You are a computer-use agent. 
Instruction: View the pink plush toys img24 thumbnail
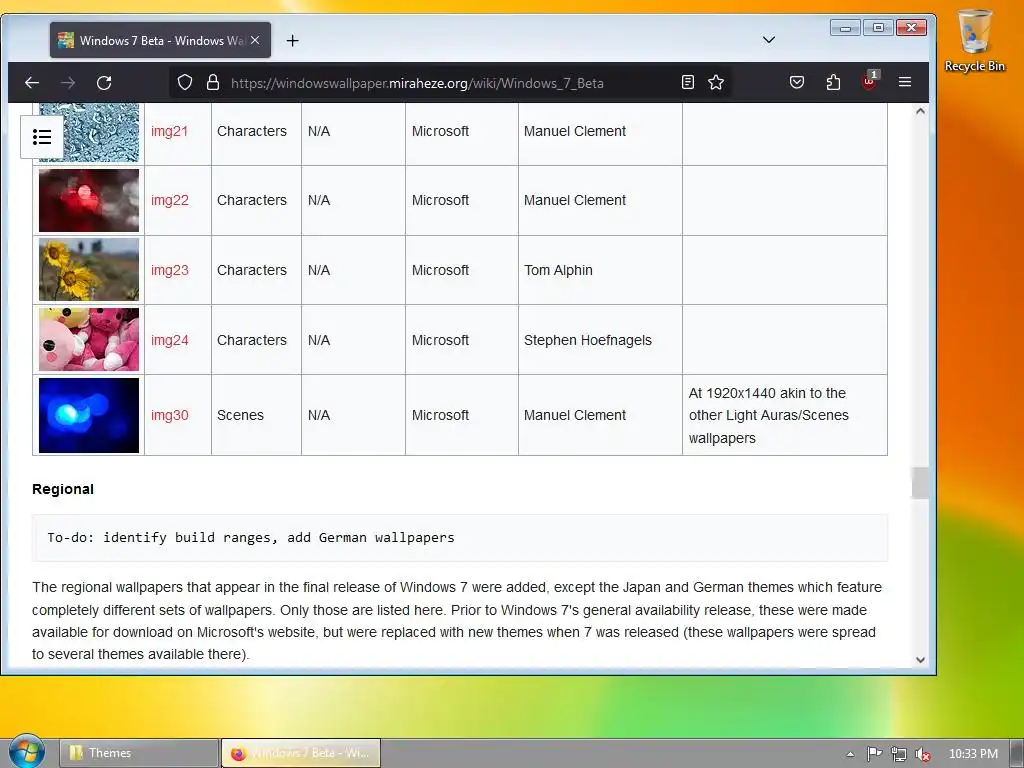89,340
